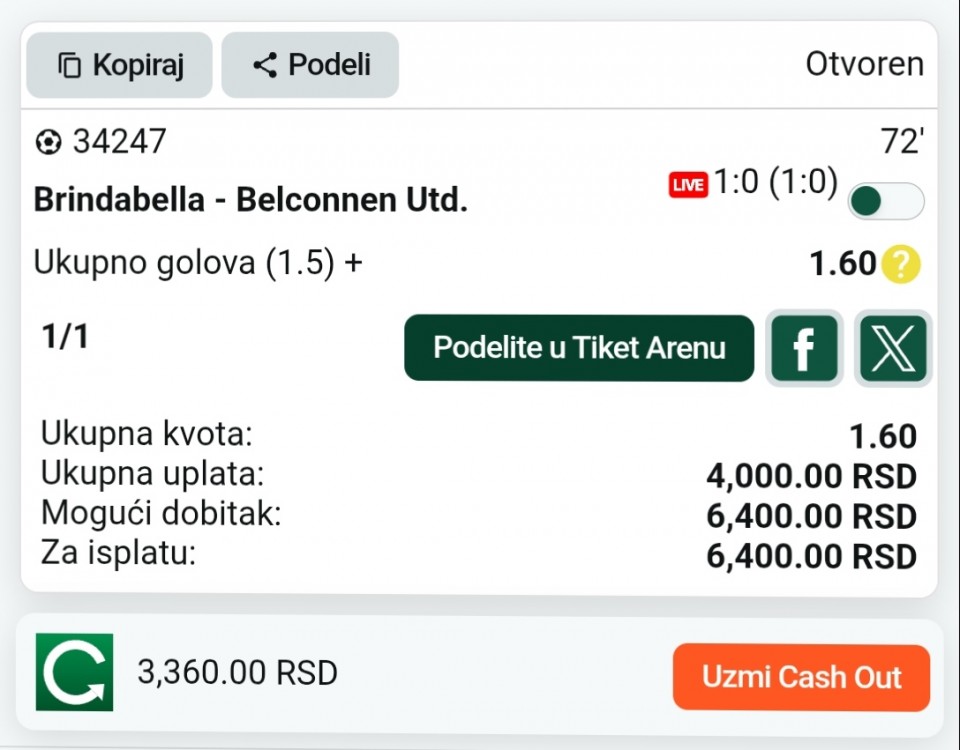Click the 1:0 (1:0) live score
This screenshot has width=960, height=750.
pyautogui.click(x=776, y=182)
